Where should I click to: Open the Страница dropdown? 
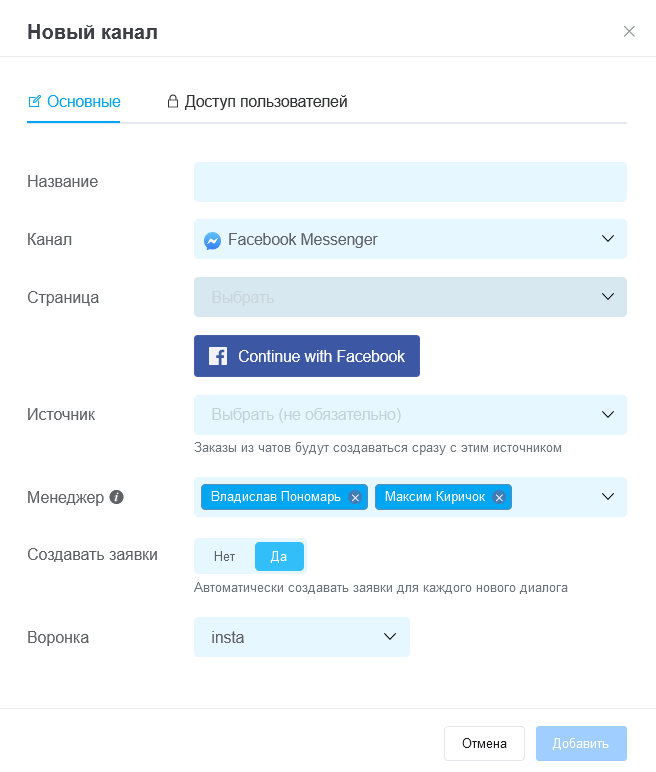(410, 297)
